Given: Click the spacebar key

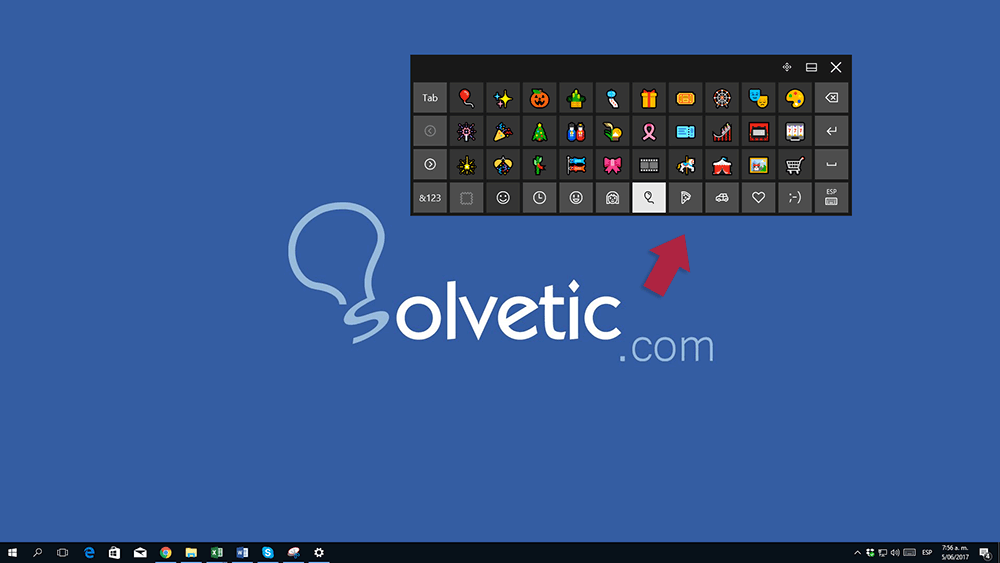Looking at the screenshot, I should pos(832,165).
